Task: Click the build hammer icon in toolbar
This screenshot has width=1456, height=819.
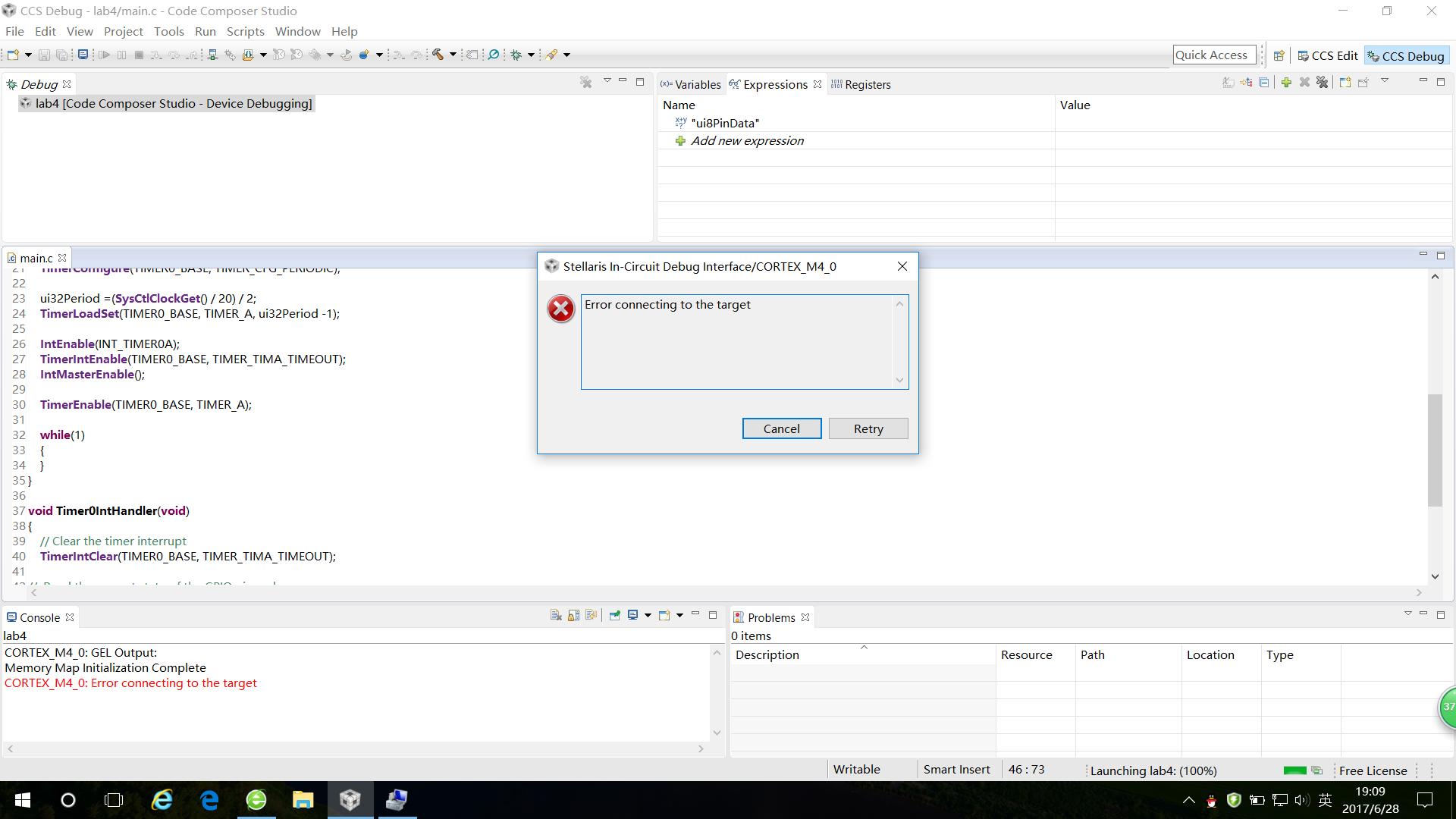Action: (x=438, y=55)
